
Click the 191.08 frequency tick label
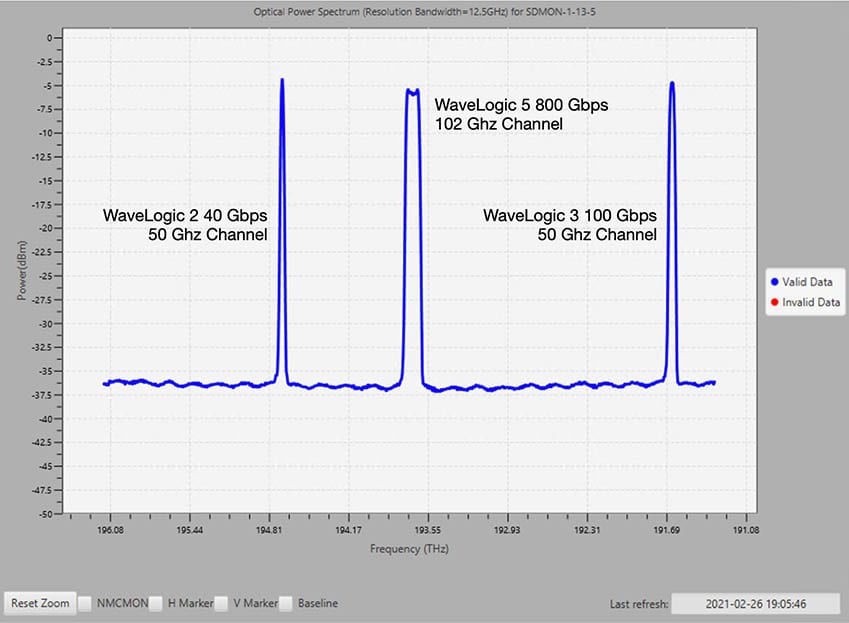[x=746, y=530]
